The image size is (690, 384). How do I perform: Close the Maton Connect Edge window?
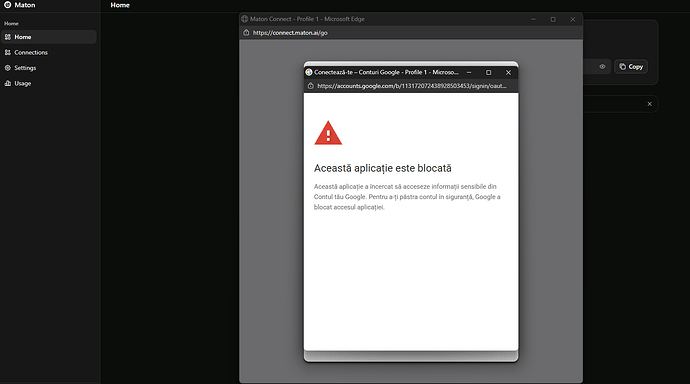[x=573, y=19]
